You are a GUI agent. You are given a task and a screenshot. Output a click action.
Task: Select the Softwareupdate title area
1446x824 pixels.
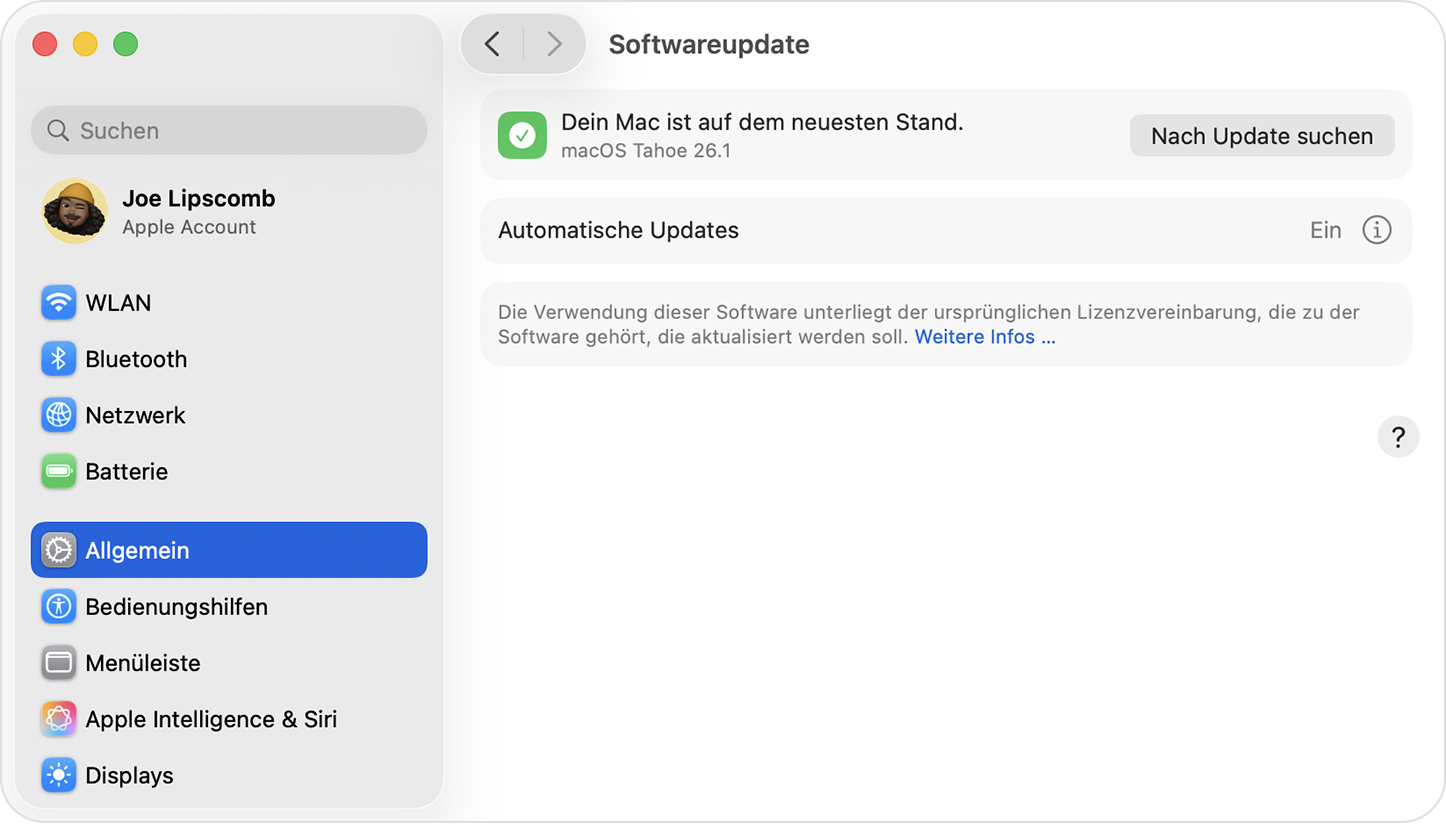[708, 44]
